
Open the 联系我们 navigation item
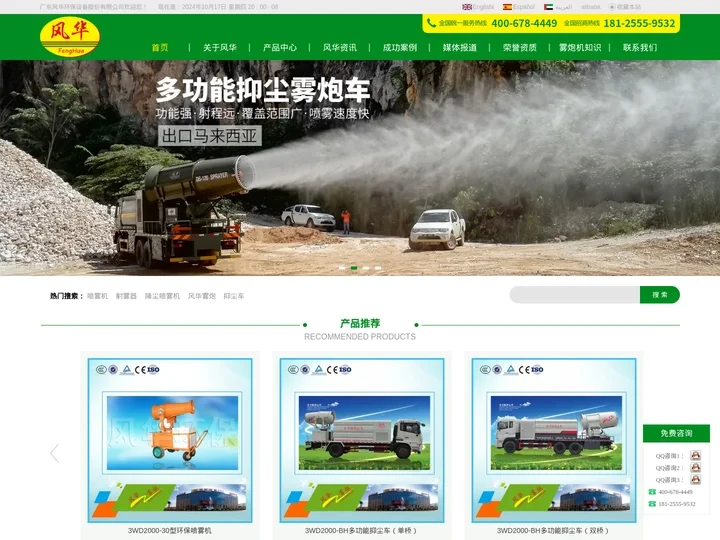pos(640,47)
